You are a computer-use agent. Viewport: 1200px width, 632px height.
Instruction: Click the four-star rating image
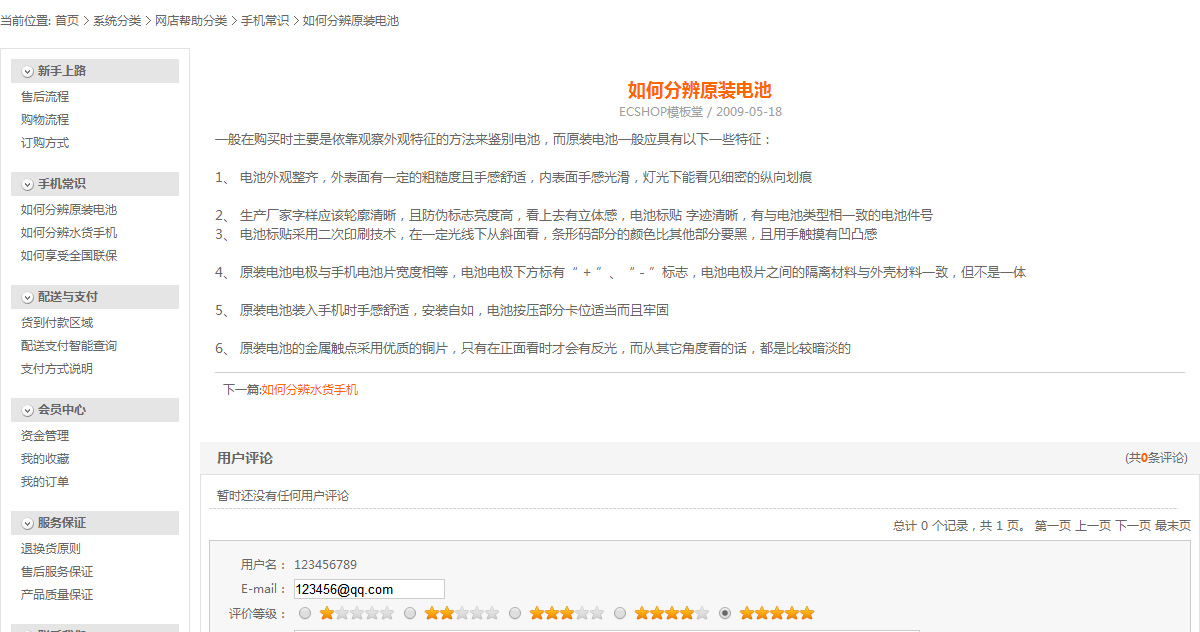coord(672,613)
